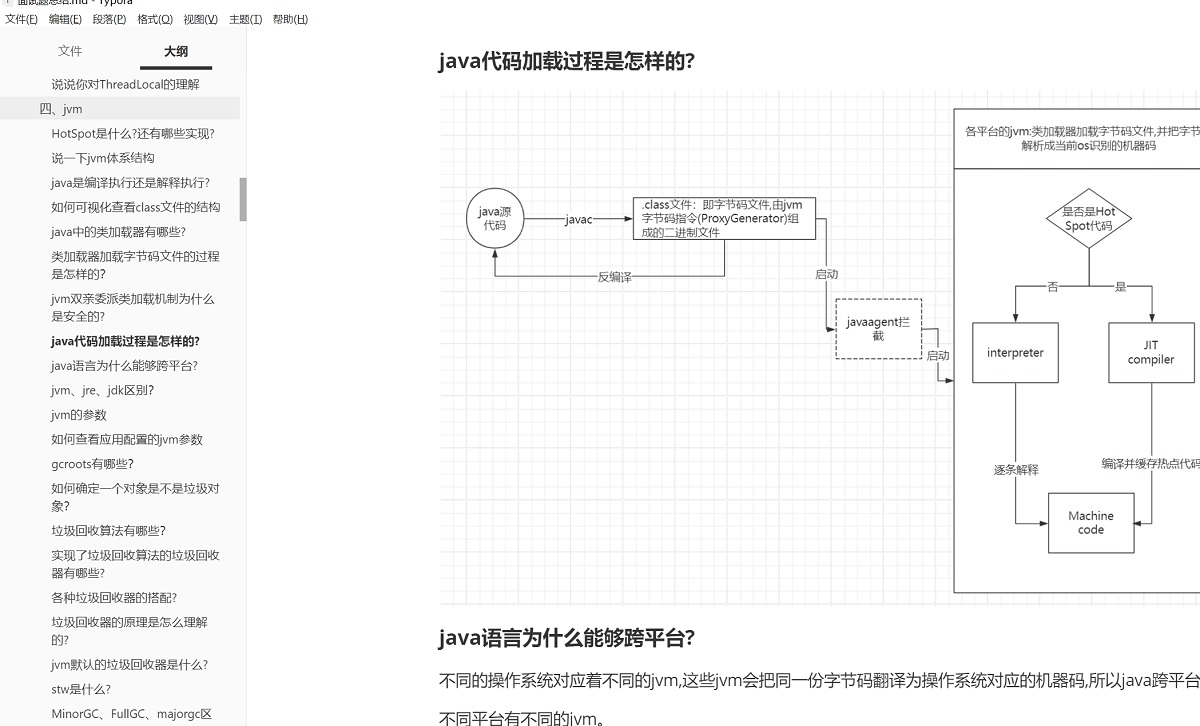Select outline heading 四、jvm
Screen dimensions: 1200x726
point(61,109)
